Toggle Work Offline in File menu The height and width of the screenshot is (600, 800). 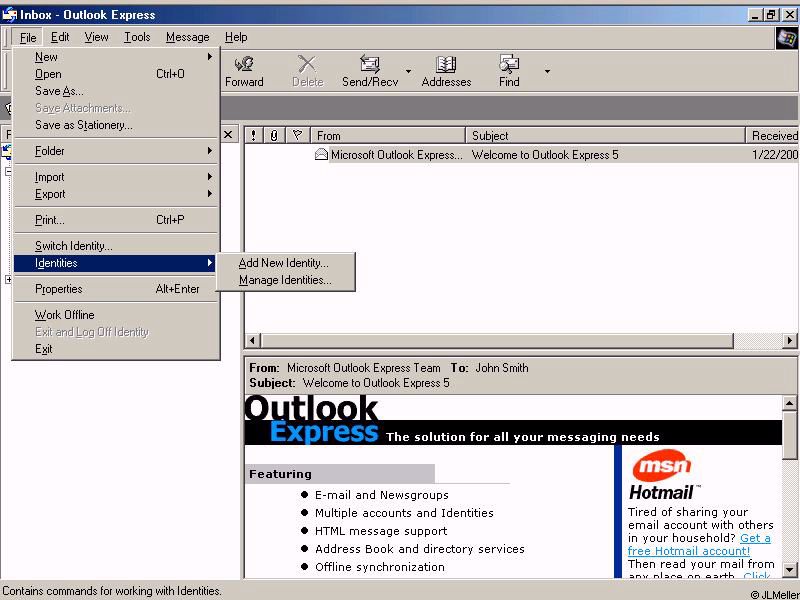(65, 315)
